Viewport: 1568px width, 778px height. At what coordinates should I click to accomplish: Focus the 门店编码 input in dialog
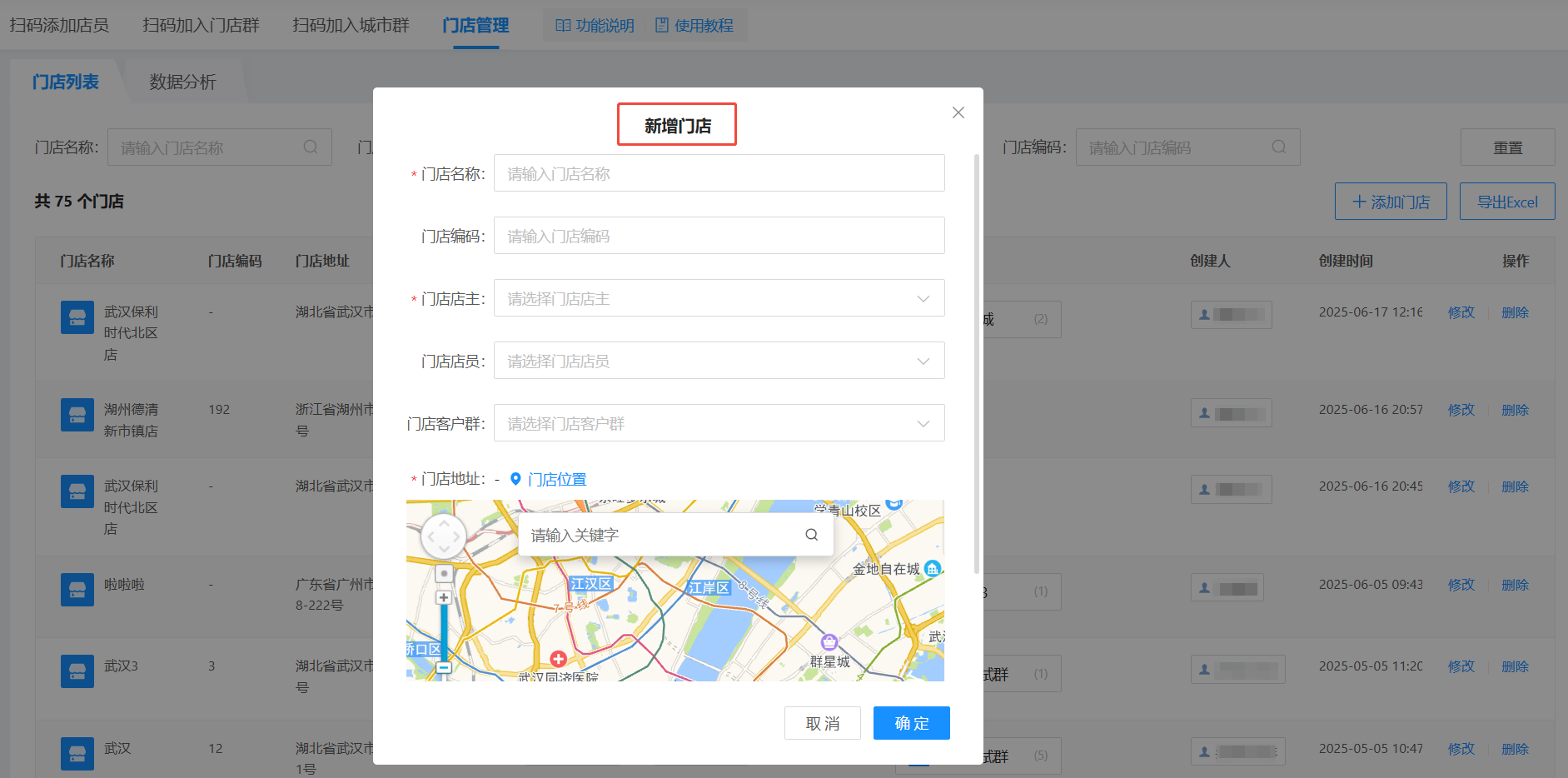(x=719, y=236)
